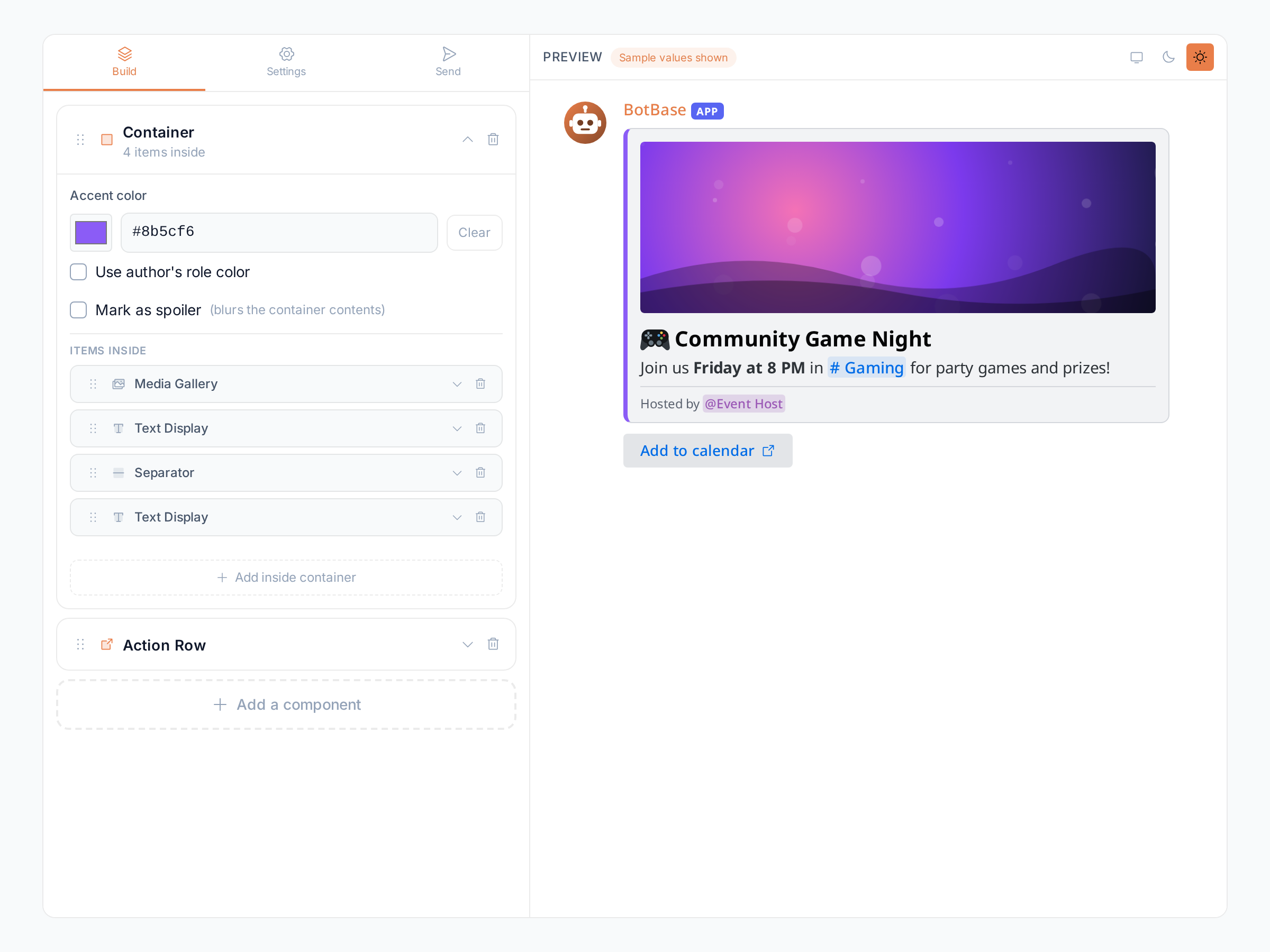1270x952 pixels.
Task: Open the Settings tab
Action: [x=286, y=62]
